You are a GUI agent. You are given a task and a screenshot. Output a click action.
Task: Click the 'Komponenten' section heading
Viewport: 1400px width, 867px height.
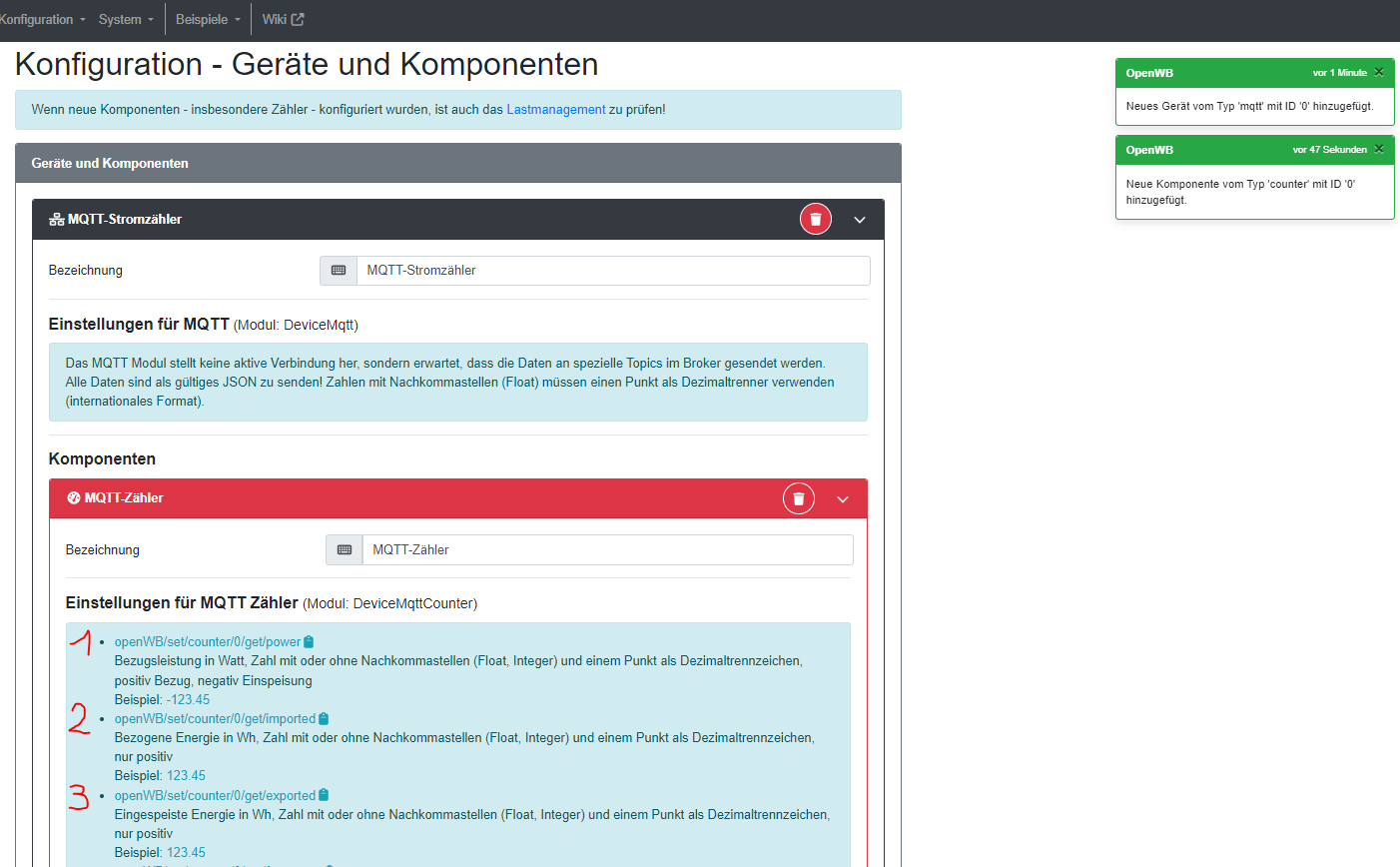[x=102, y=459]
